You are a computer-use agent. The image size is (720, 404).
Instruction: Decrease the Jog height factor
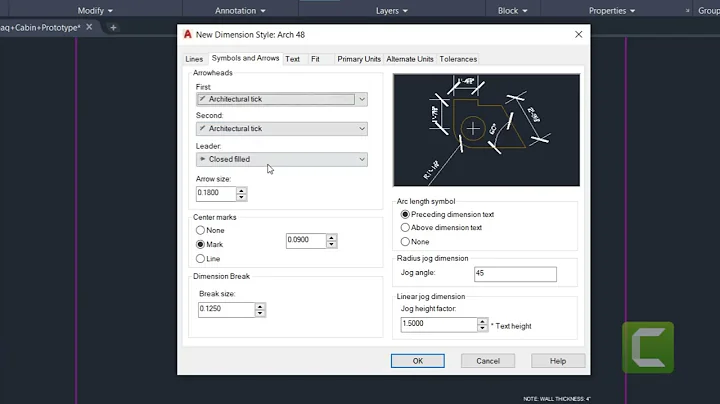(x=482, y=328)
